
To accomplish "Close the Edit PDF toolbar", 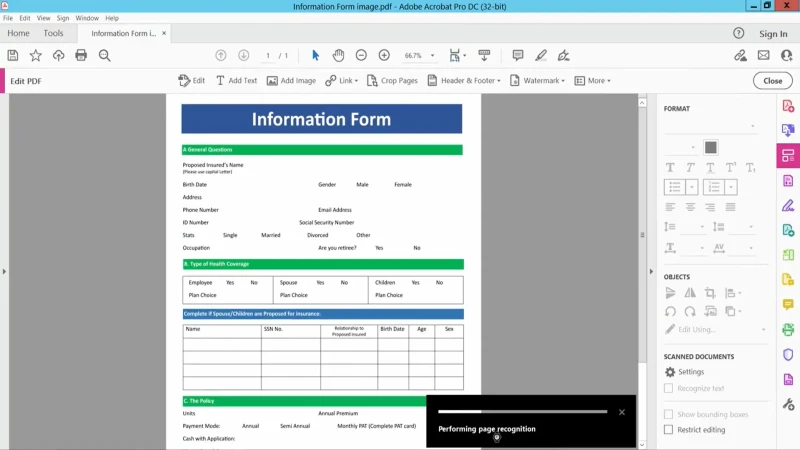I will coord(772,81).
